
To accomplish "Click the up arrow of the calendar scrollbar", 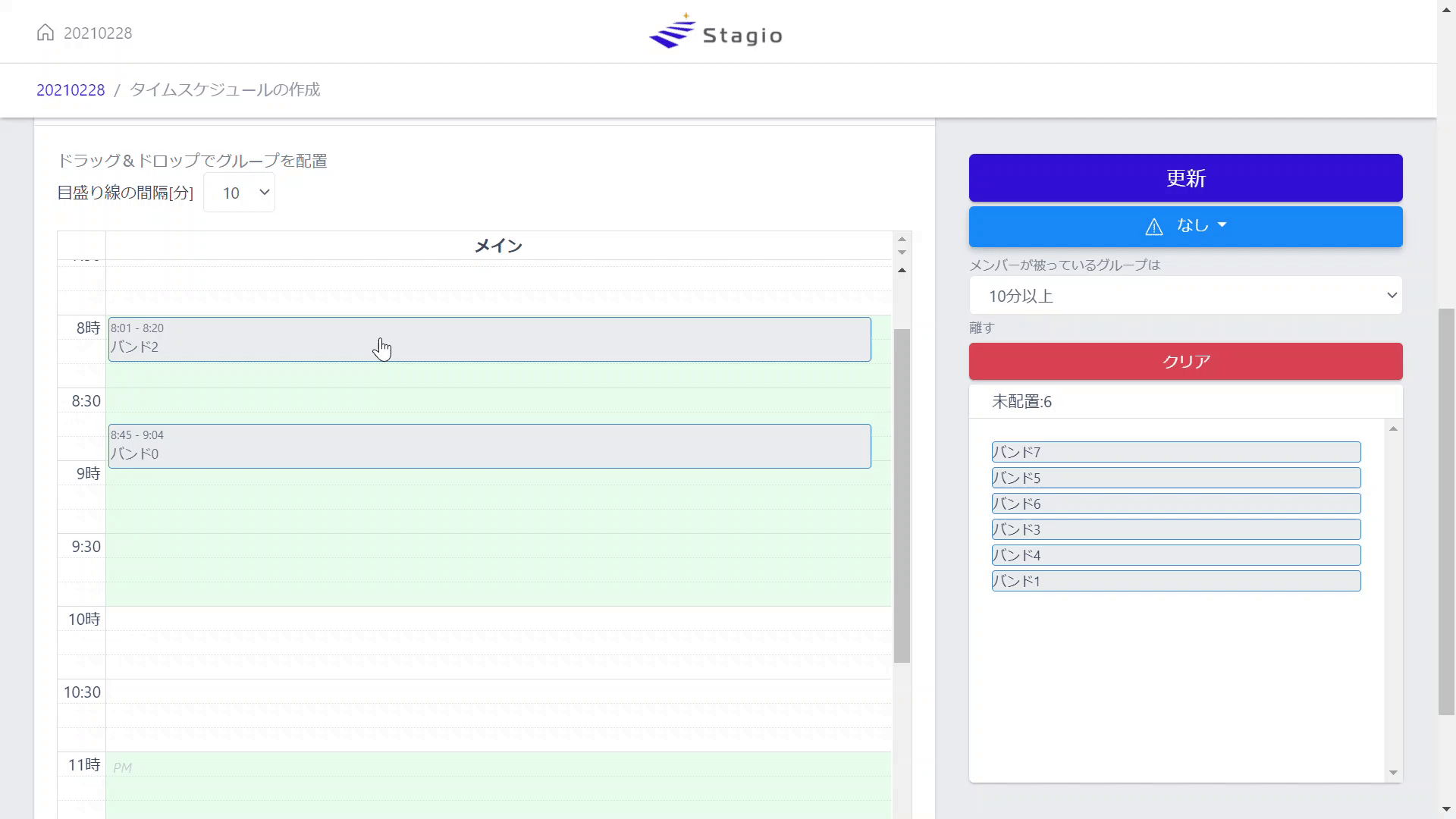I will click(x=902, y=239).
